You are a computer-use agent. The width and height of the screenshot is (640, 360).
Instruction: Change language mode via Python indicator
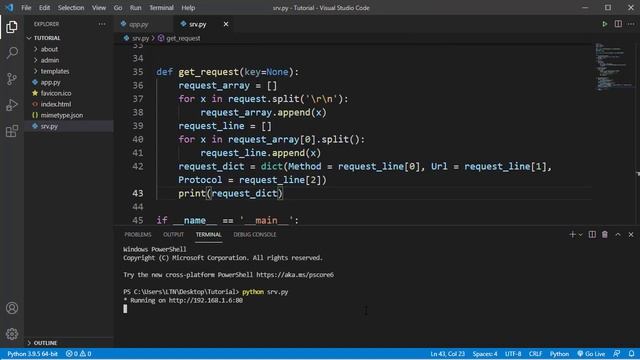click(559, 354)
